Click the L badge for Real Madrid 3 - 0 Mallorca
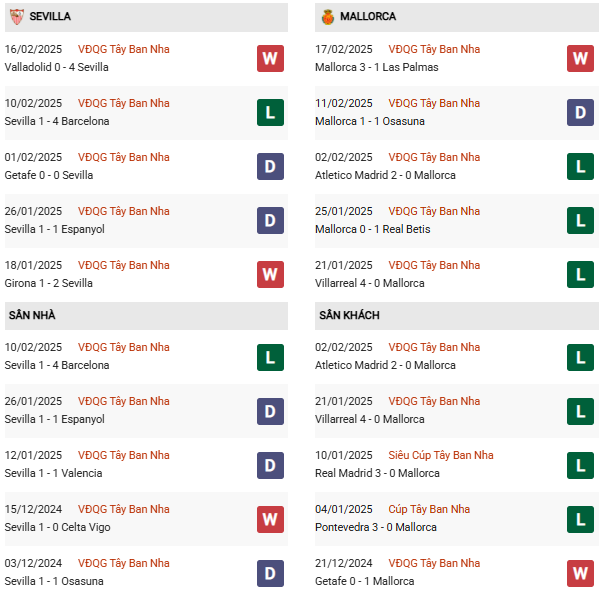The image size is (600, 594). pyautogui.click(x=580, y=464)
